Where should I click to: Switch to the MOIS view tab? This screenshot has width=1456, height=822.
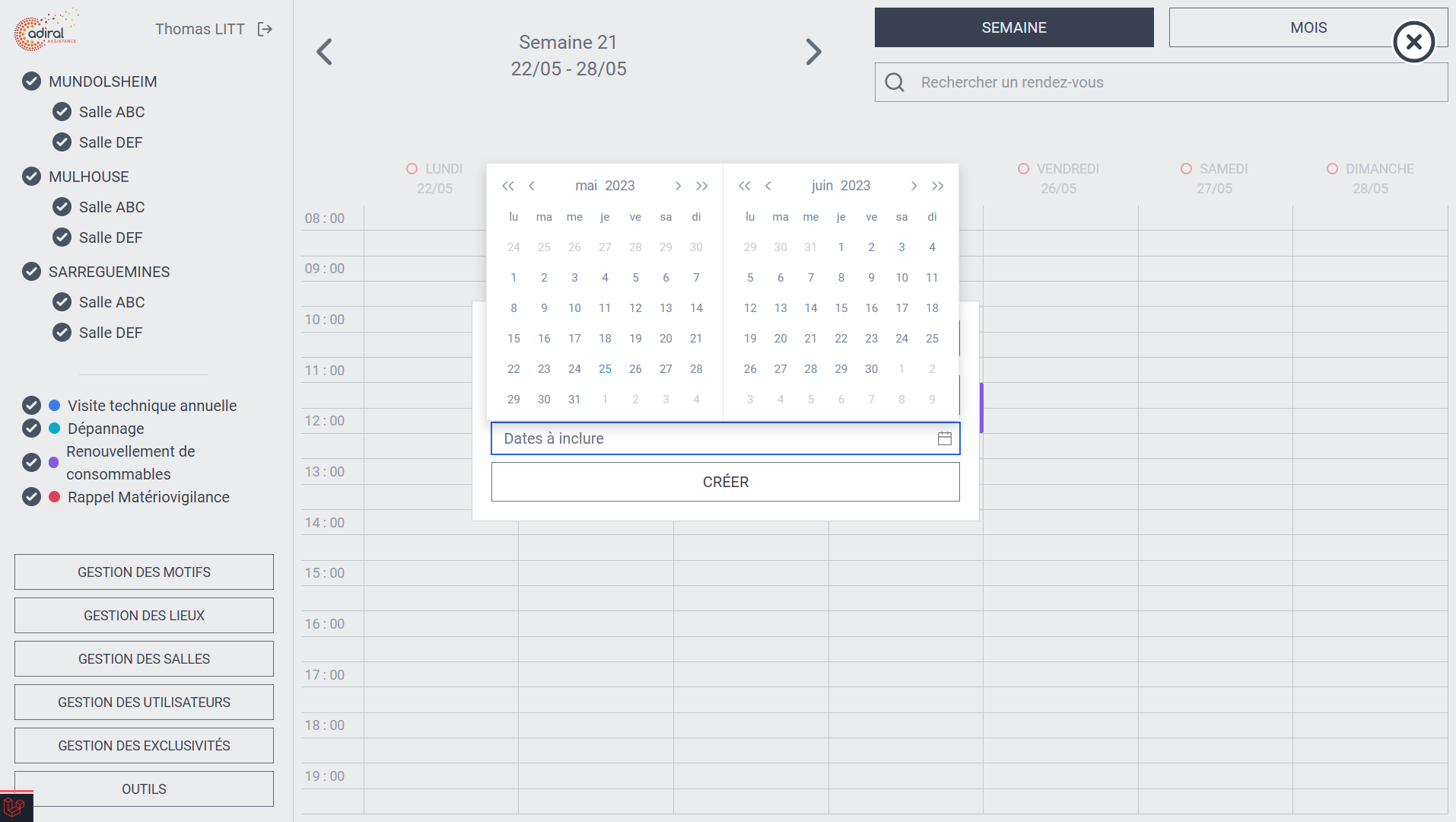[x=1308, y=27]
